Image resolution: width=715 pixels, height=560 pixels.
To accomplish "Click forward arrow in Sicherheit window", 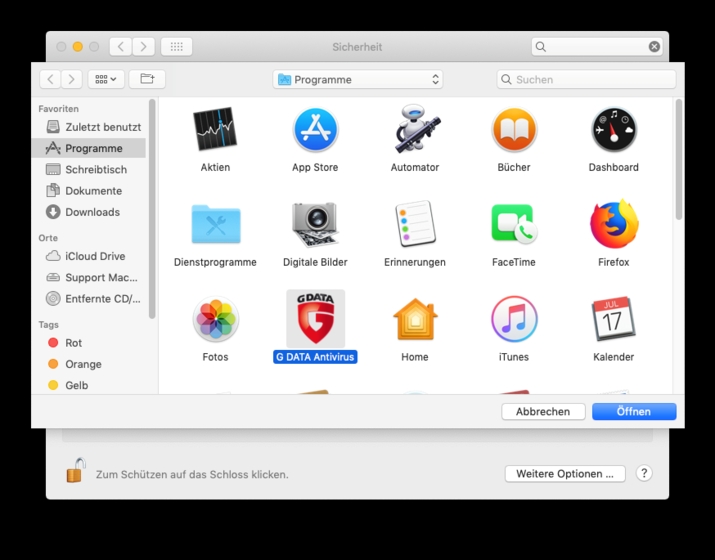I will (x=144, y=47).
